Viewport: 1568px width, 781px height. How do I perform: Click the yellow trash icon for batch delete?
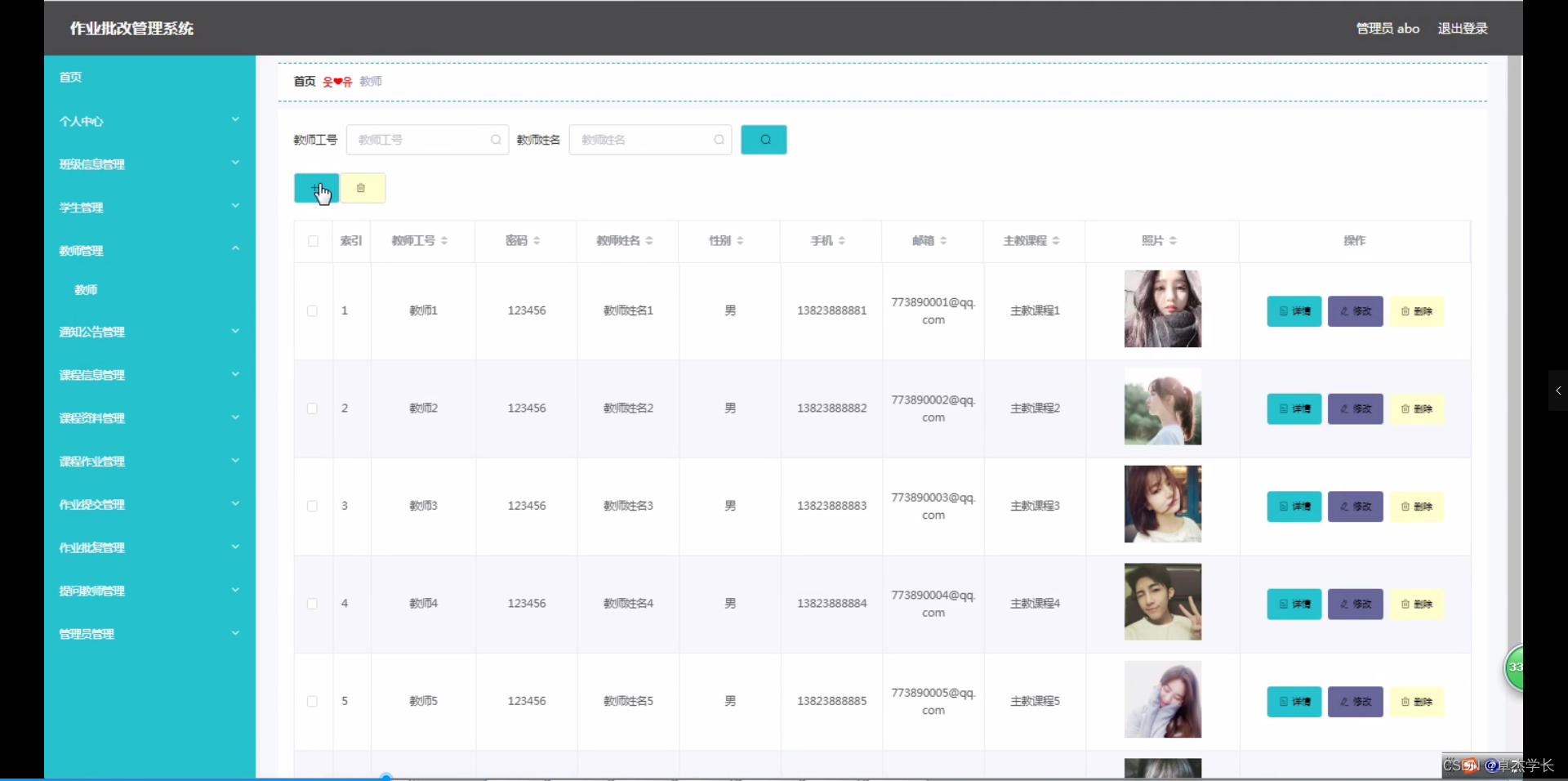[363, 188]
